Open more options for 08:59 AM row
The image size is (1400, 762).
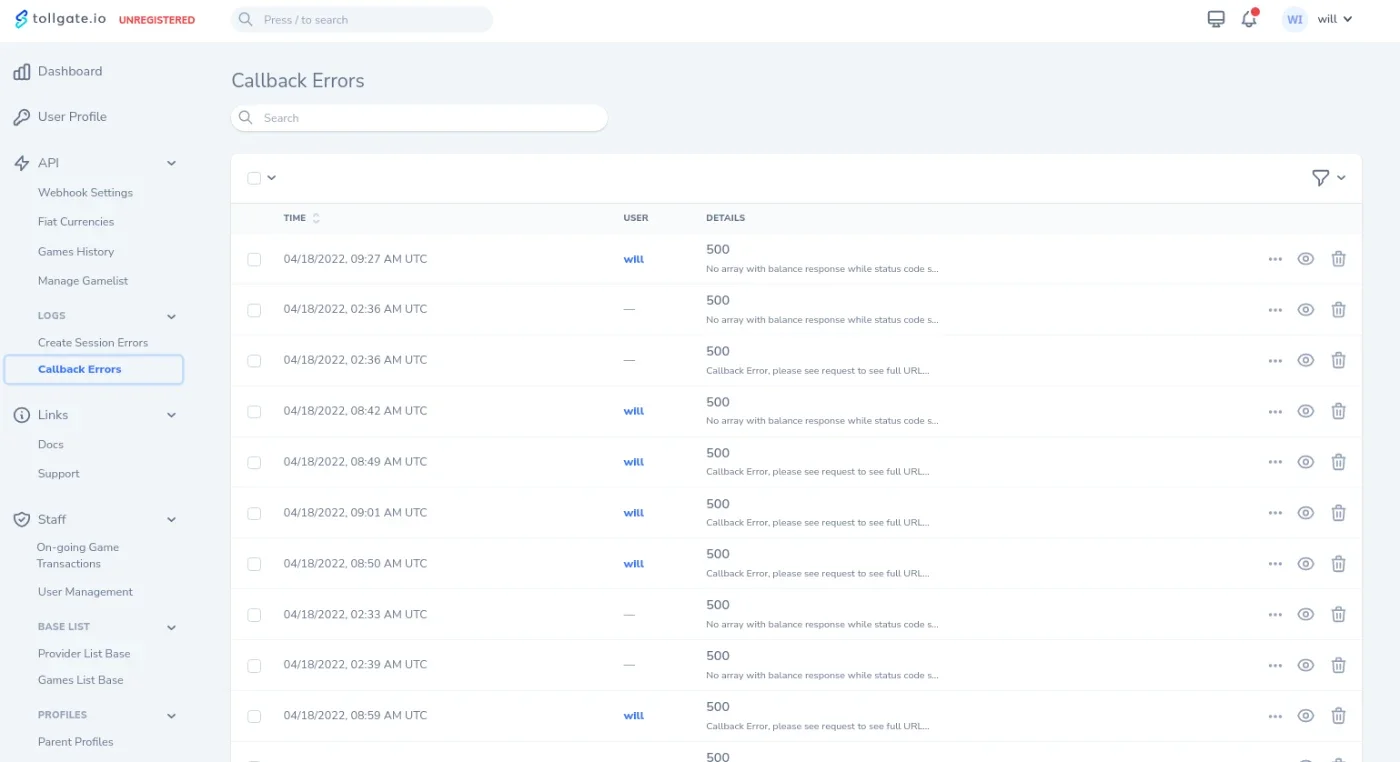1275,716
